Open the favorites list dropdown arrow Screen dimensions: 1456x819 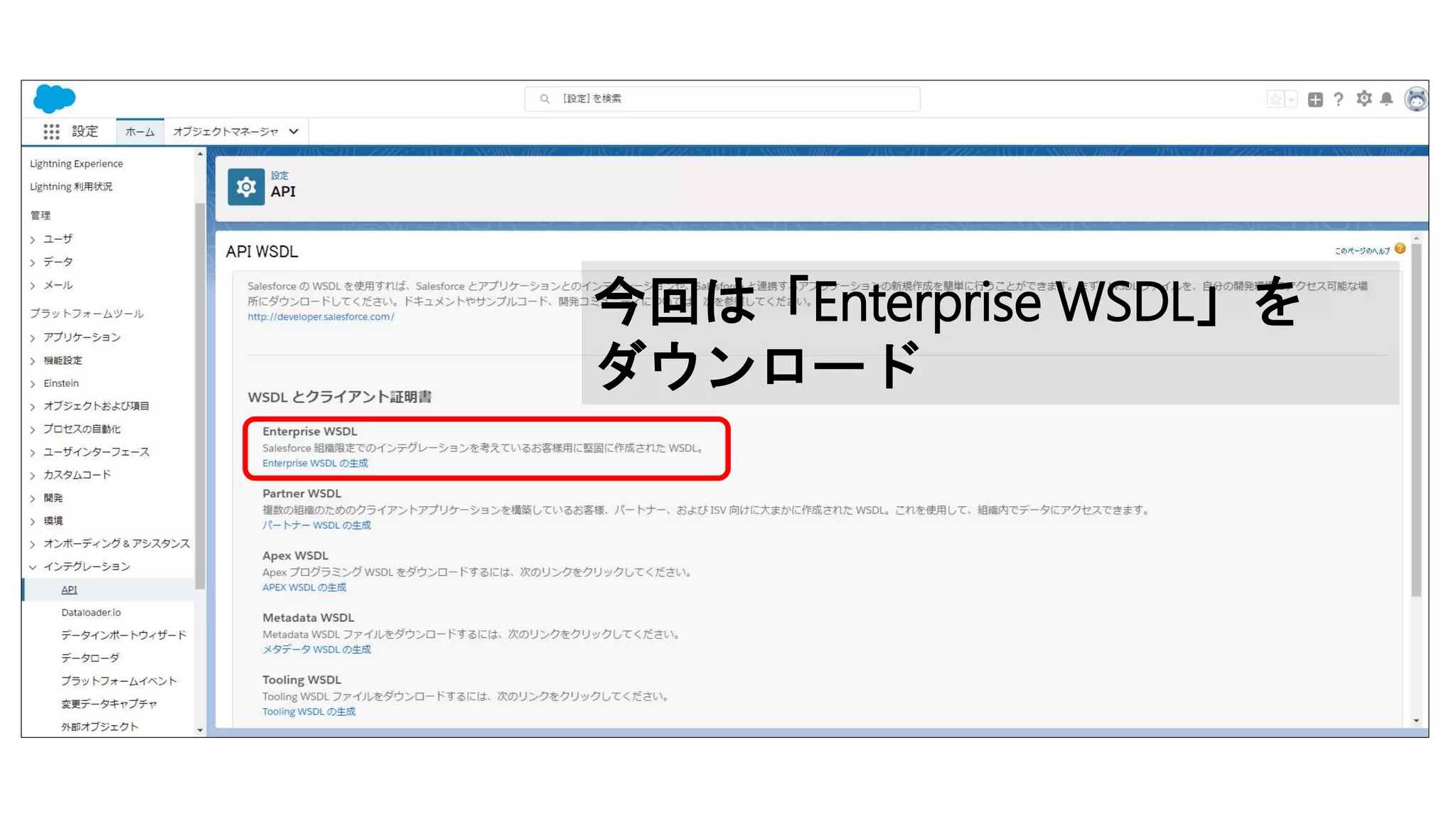(1291, 100)
